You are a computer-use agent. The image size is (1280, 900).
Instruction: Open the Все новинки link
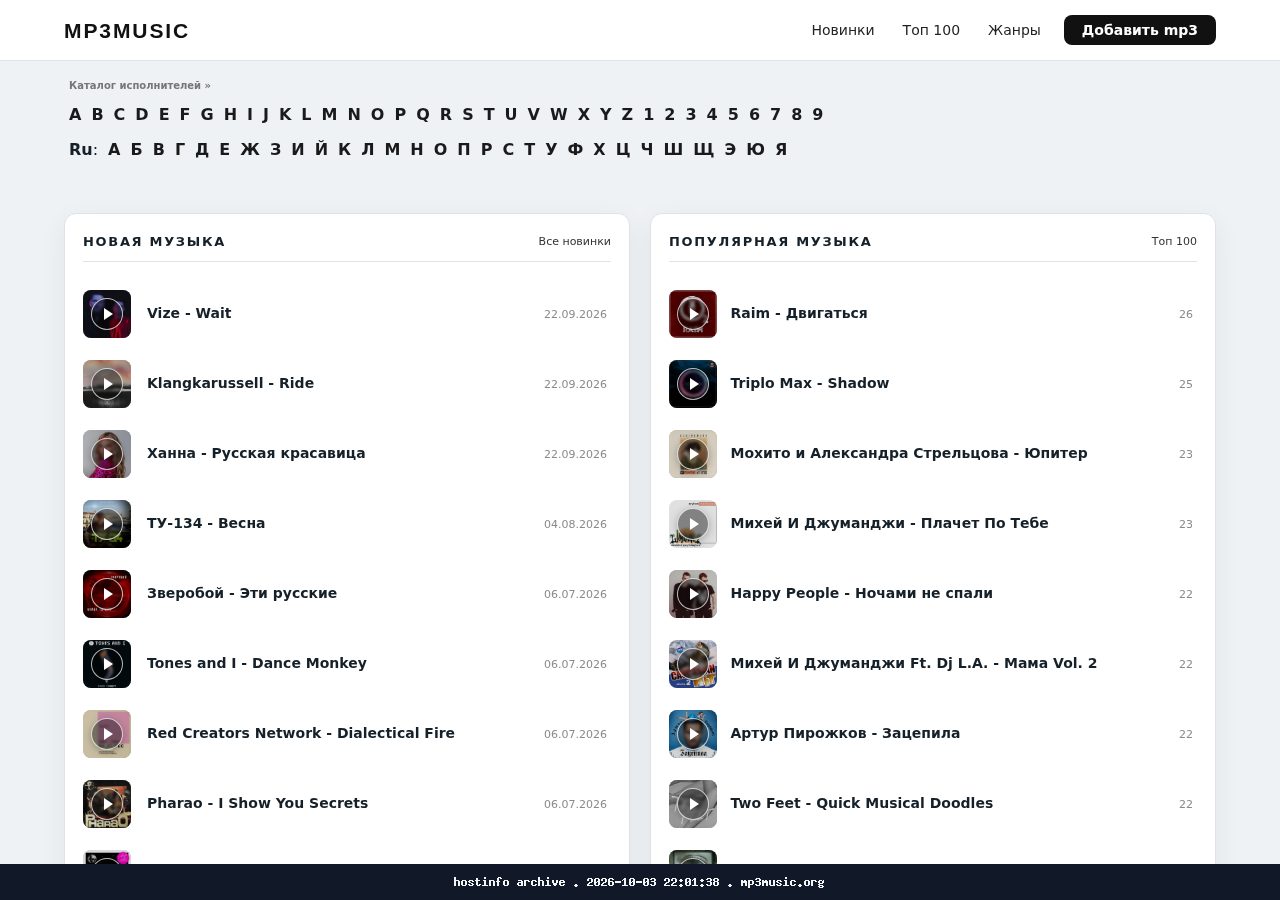[574, 241]
